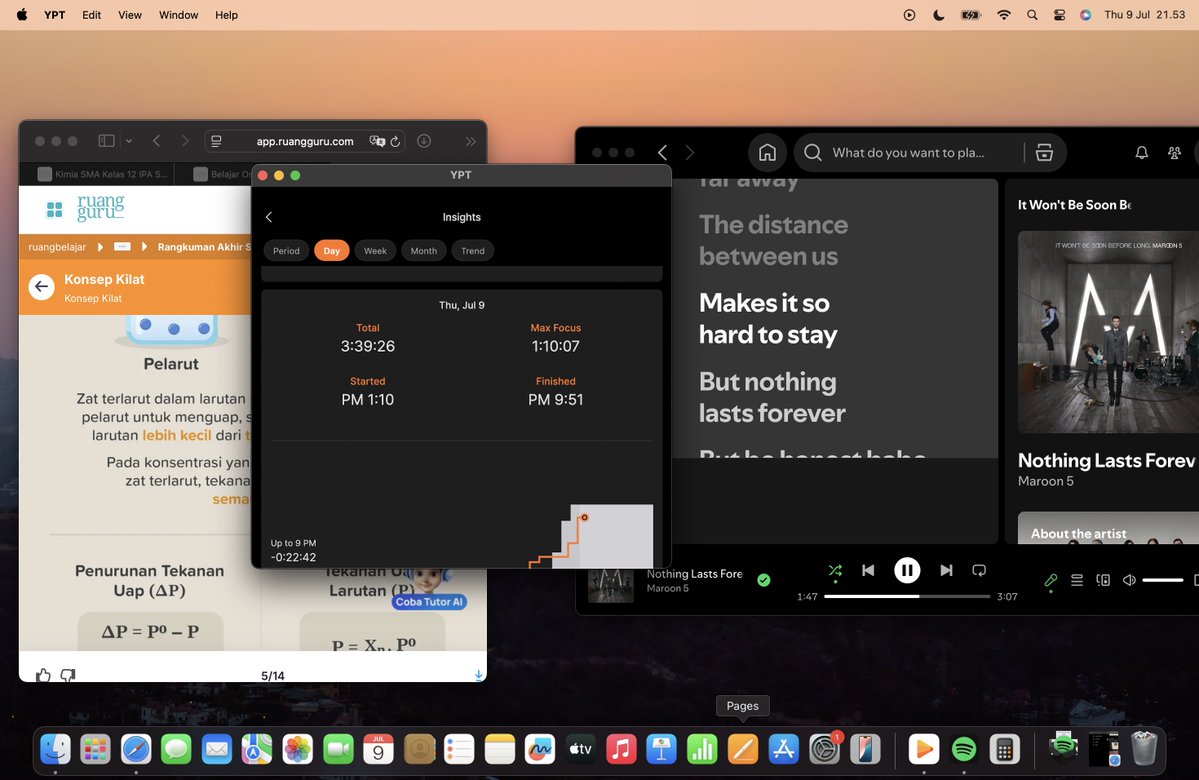Adjust the Spotify volume slider
The width and height of the screenshot is (1199, 780).
click(1162, 580)
